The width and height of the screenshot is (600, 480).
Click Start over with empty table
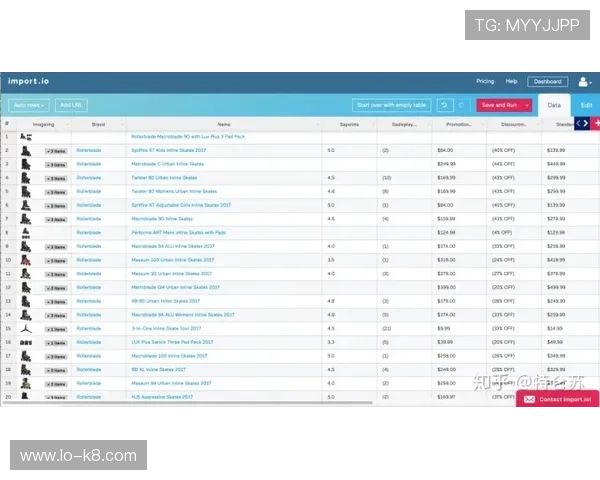[x=391, y=105]
